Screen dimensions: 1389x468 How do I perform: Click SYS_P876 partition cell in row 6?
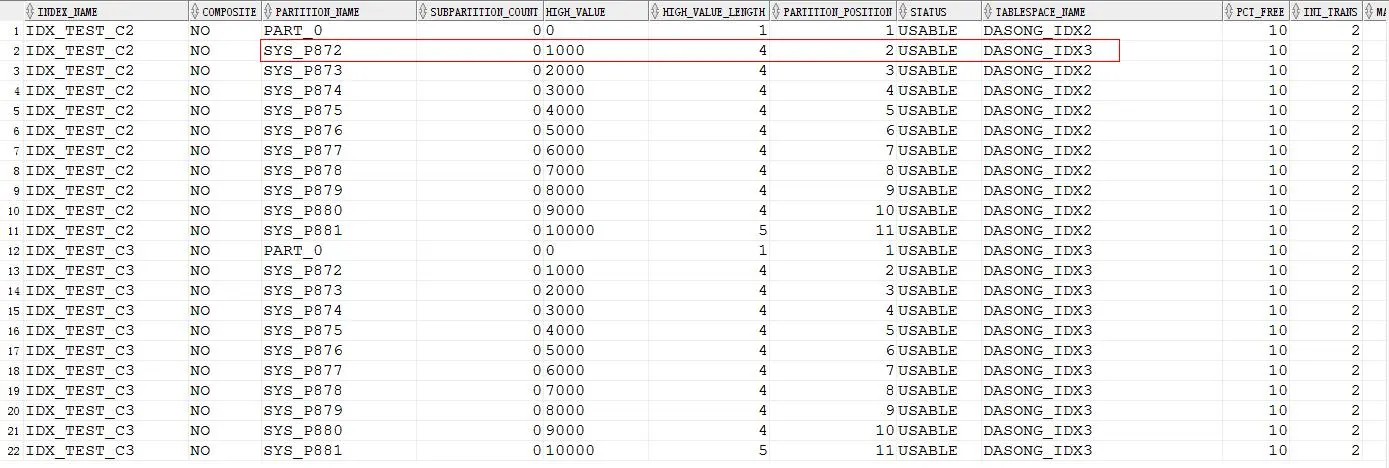tap(338, 131)
